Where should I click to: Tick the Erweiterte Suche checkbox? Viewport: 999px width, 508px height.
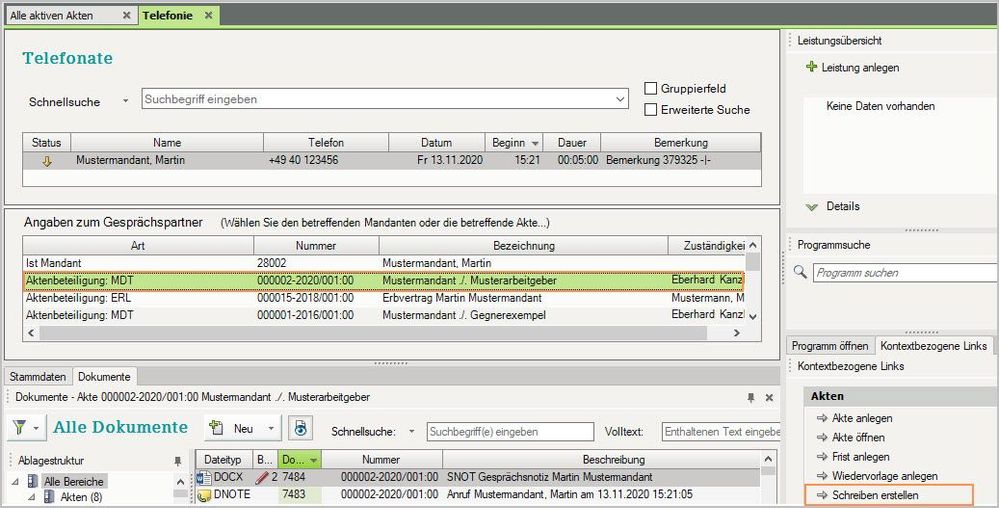point(651,109)
